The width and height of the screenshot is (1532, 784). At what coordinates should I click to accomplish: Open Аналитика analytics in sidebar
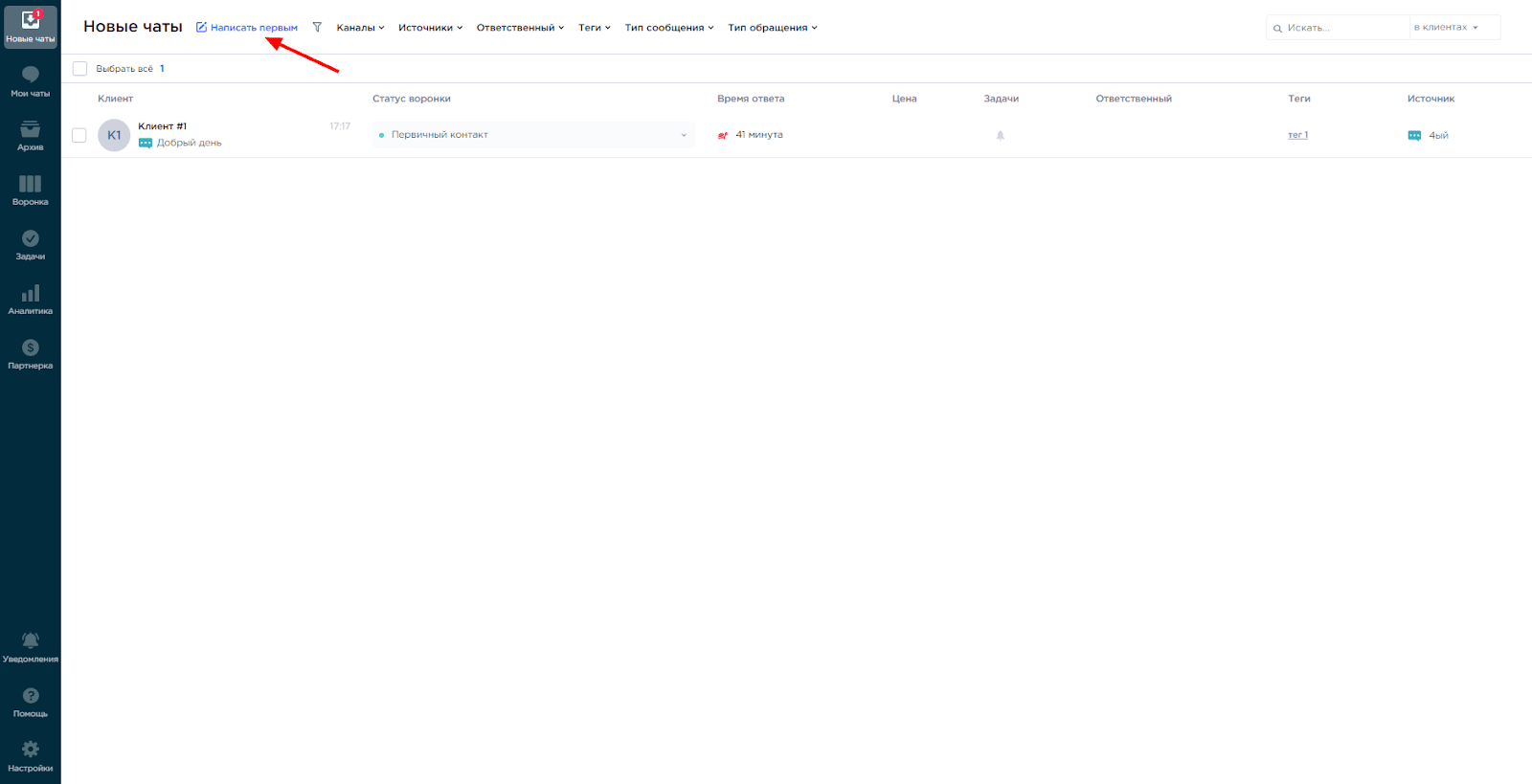click(30, 299)
